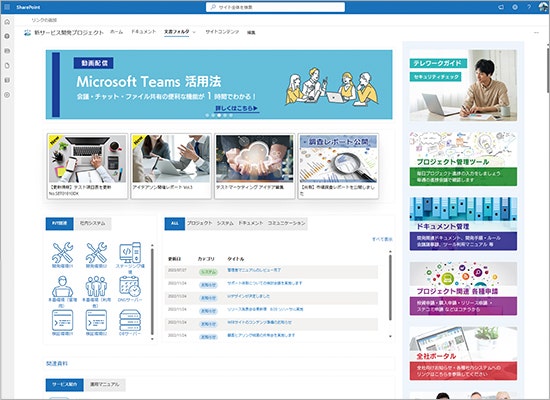This screenshot has width=550, height=400.
Task: Click the down arrow of news list scrollbar
Action: pyautogui.click(x=390, y=336)
